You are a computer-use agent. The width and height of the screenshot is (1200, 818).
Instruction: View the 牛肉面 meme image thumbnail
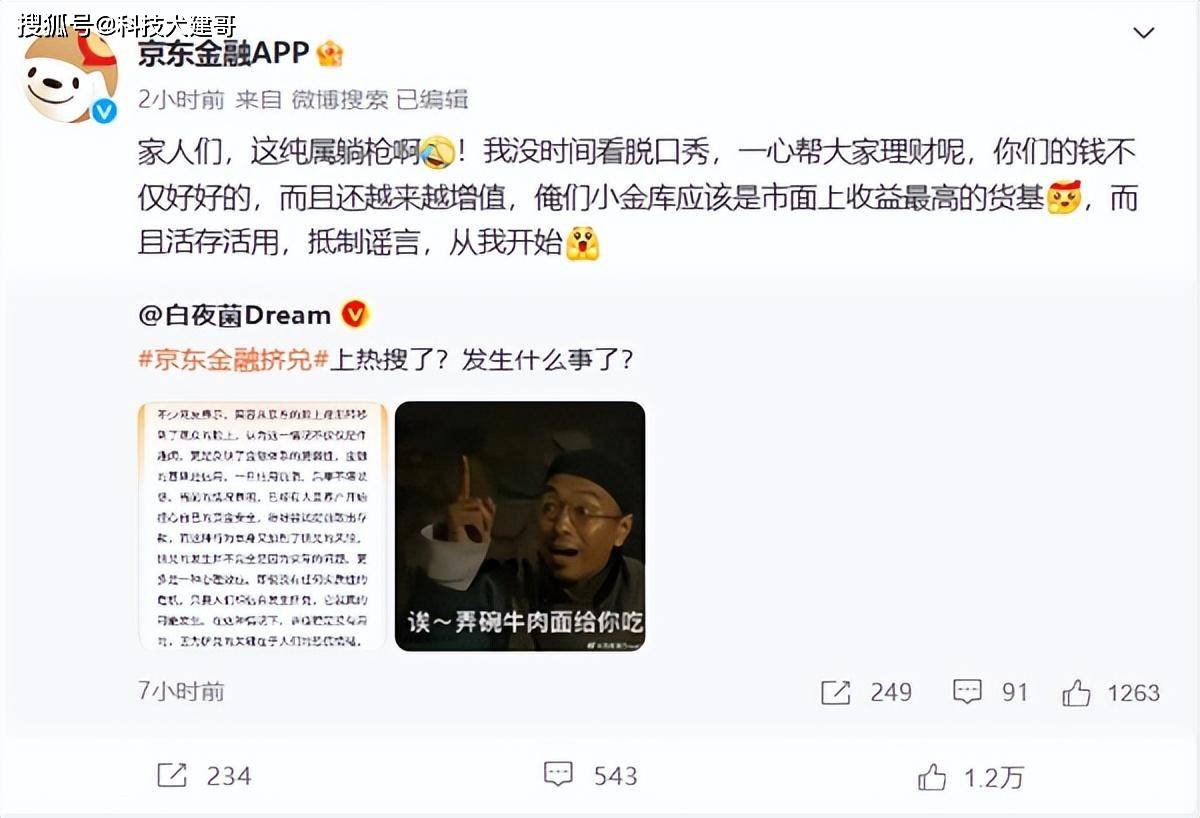pyautogui.click(x=520, y=526)
